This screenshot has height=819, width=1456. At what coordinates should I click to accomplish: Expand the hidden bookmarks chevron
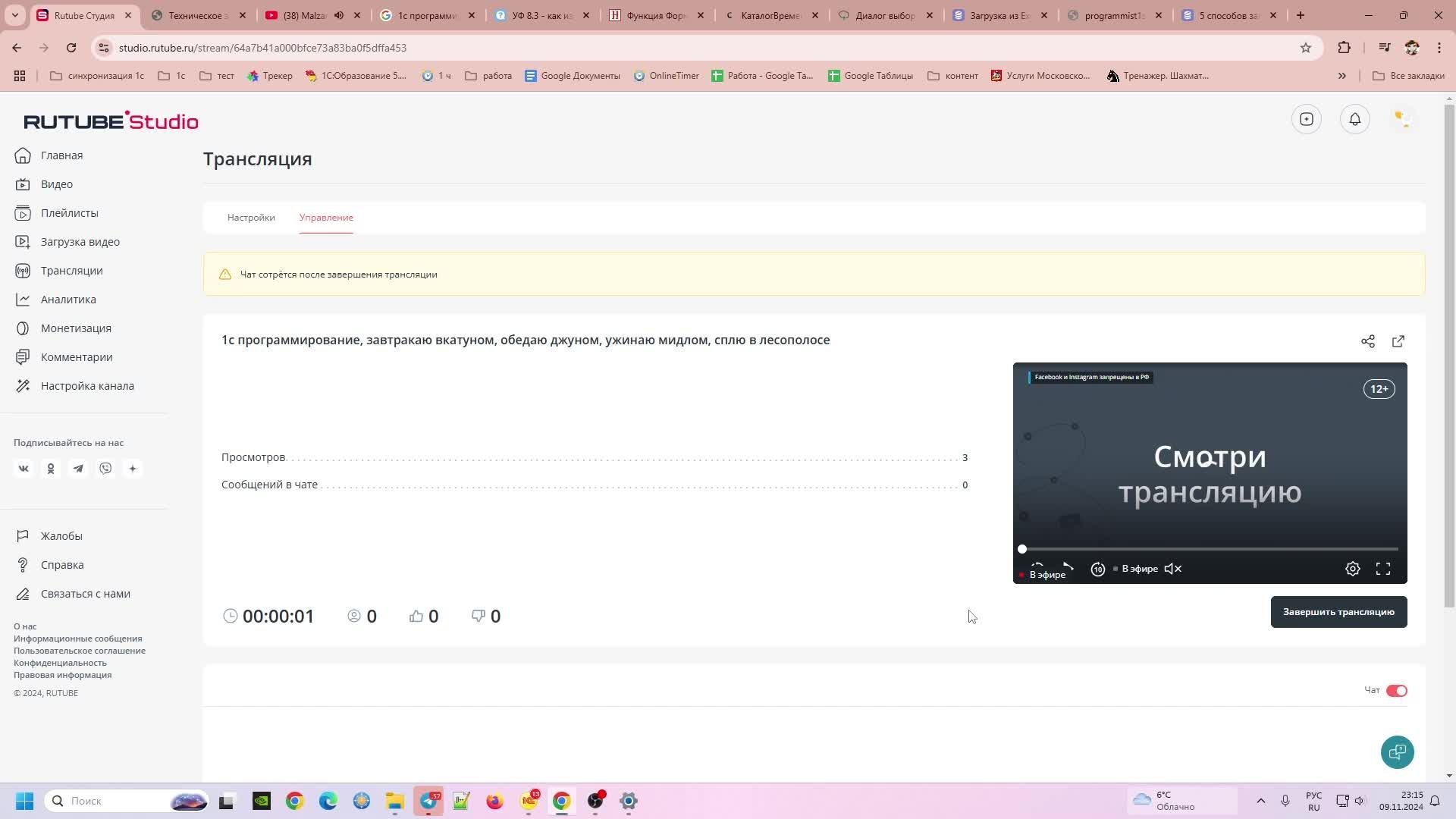pyautogui.click(x=1341, y=76)
